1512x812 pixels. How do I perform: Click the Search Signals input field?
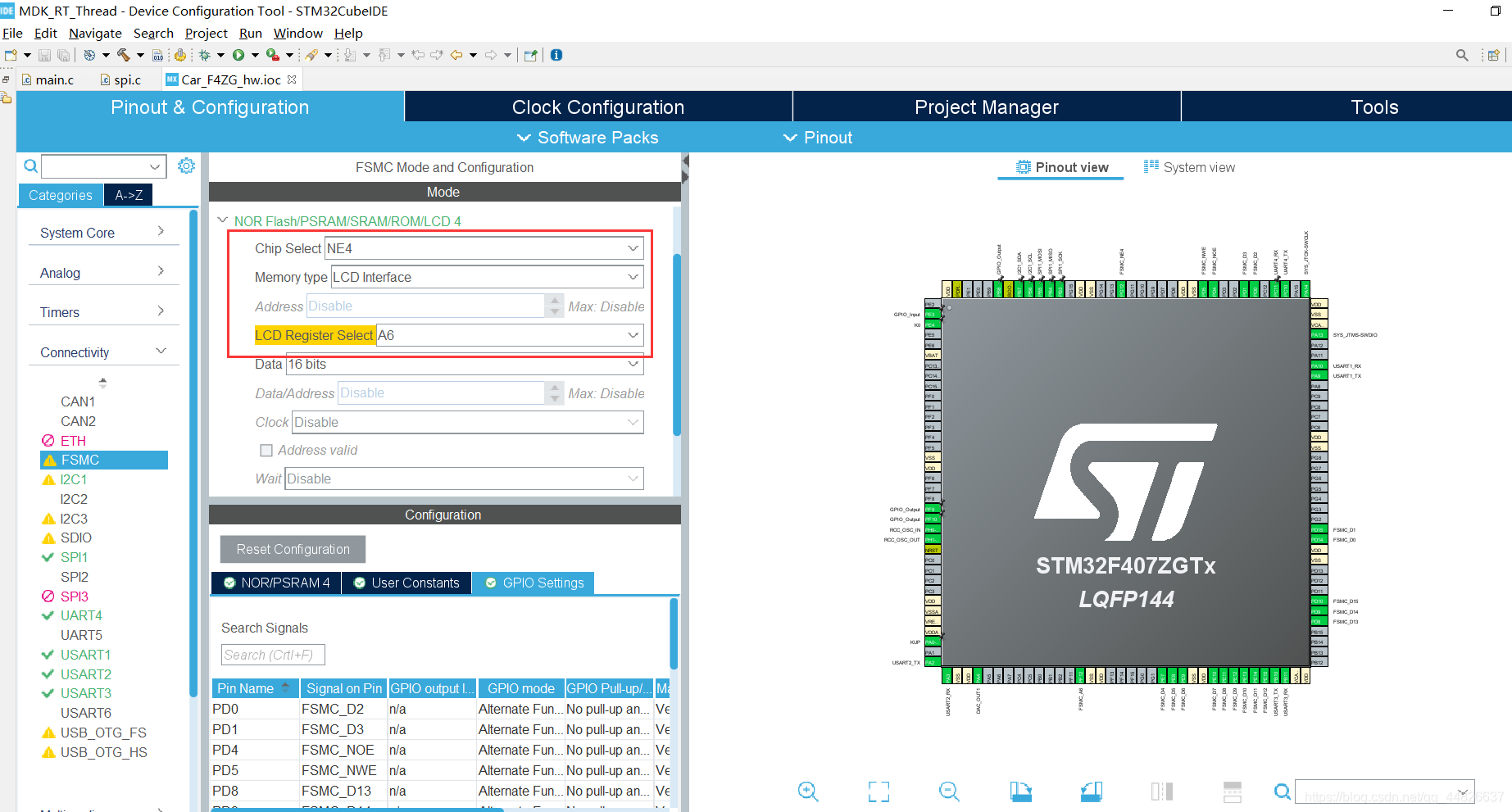coord(273,655)
